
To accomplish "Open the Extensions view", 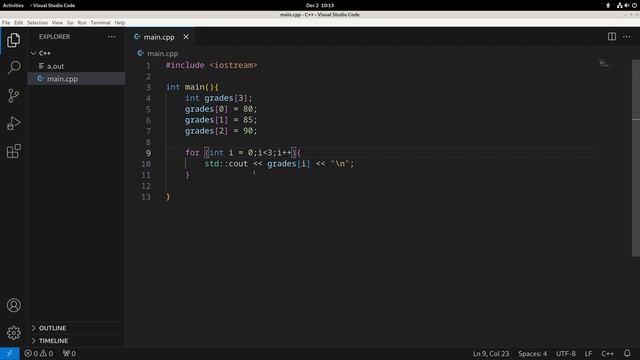I will pyautogui.click(x=13, y=151).
